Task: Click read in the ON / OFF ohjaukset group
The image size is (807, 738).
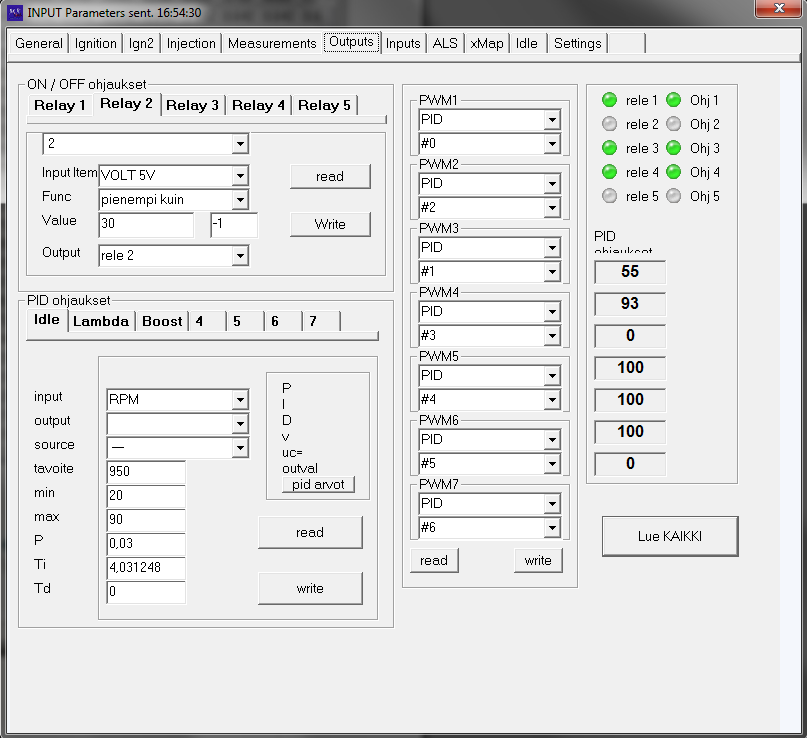Action: 330,177
